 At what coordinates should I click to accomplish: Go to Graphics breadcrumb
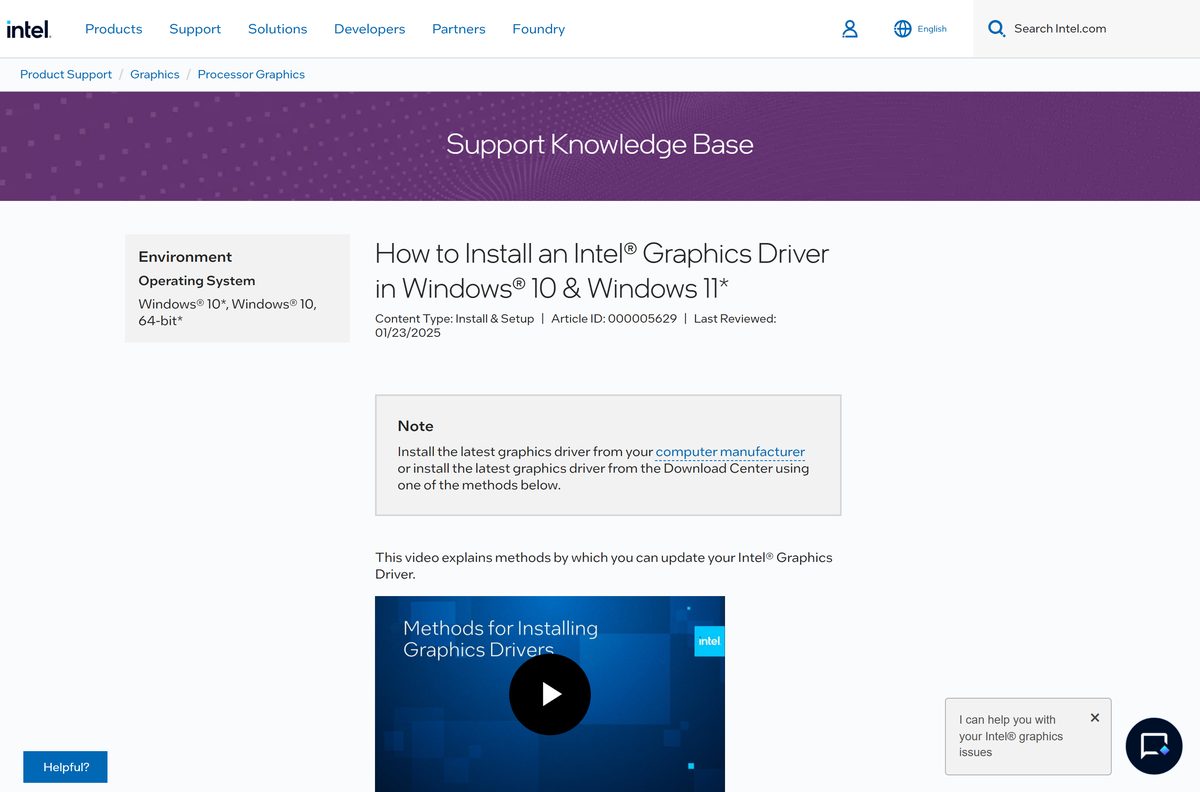(x=155, y=75)
